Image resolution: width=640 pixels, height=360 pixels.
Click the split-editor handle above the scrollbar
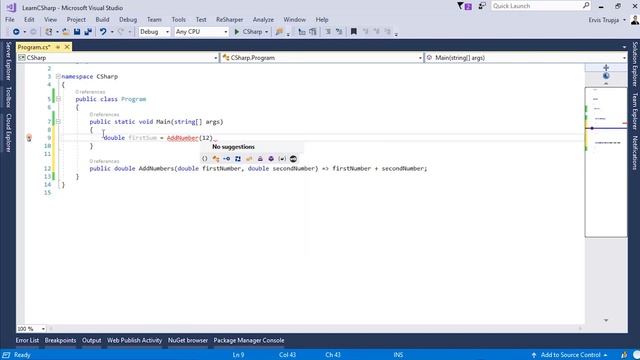coord(606,68)
